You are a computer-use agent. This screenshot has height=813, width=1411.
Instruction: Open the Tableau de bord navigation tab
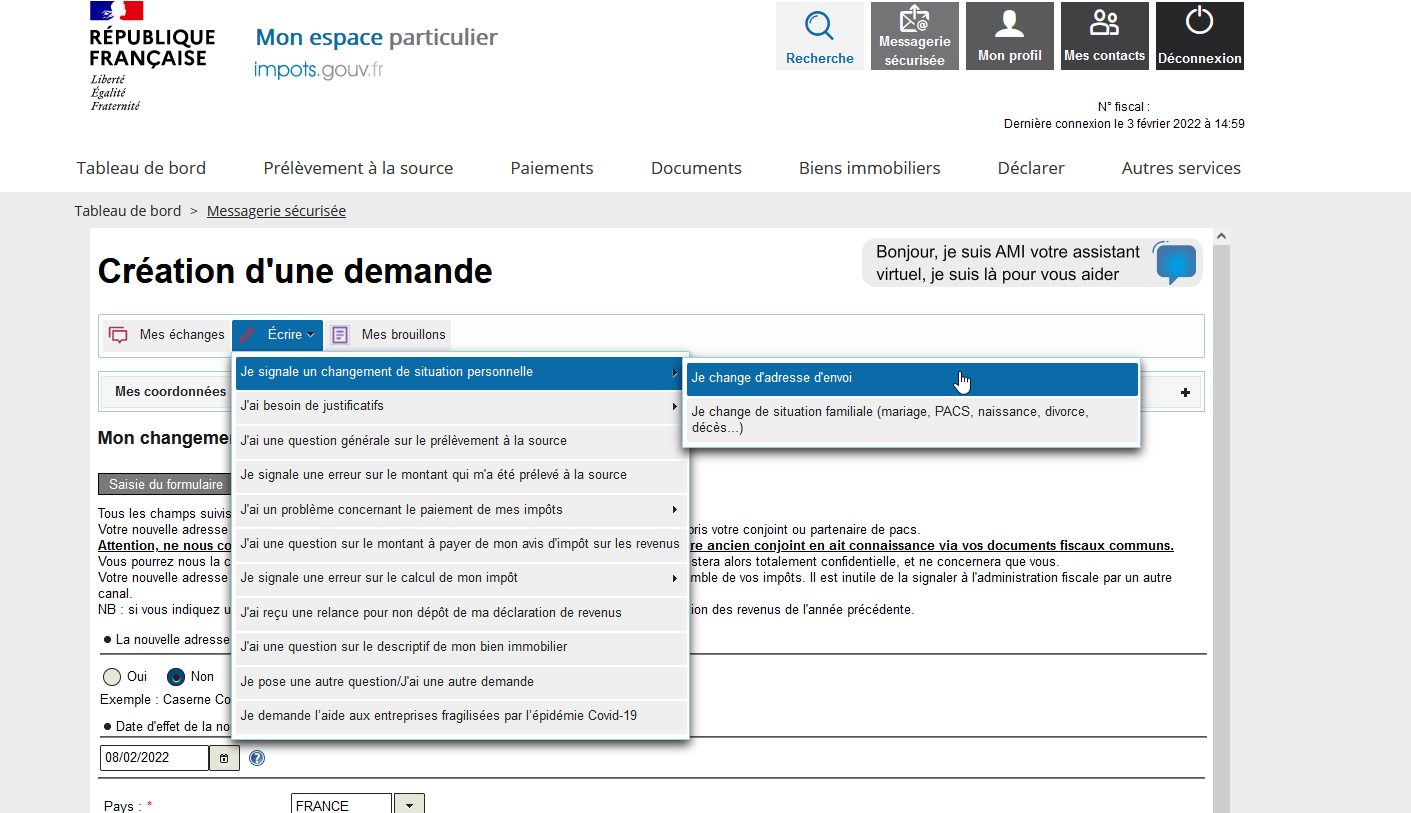click(141, 168)
